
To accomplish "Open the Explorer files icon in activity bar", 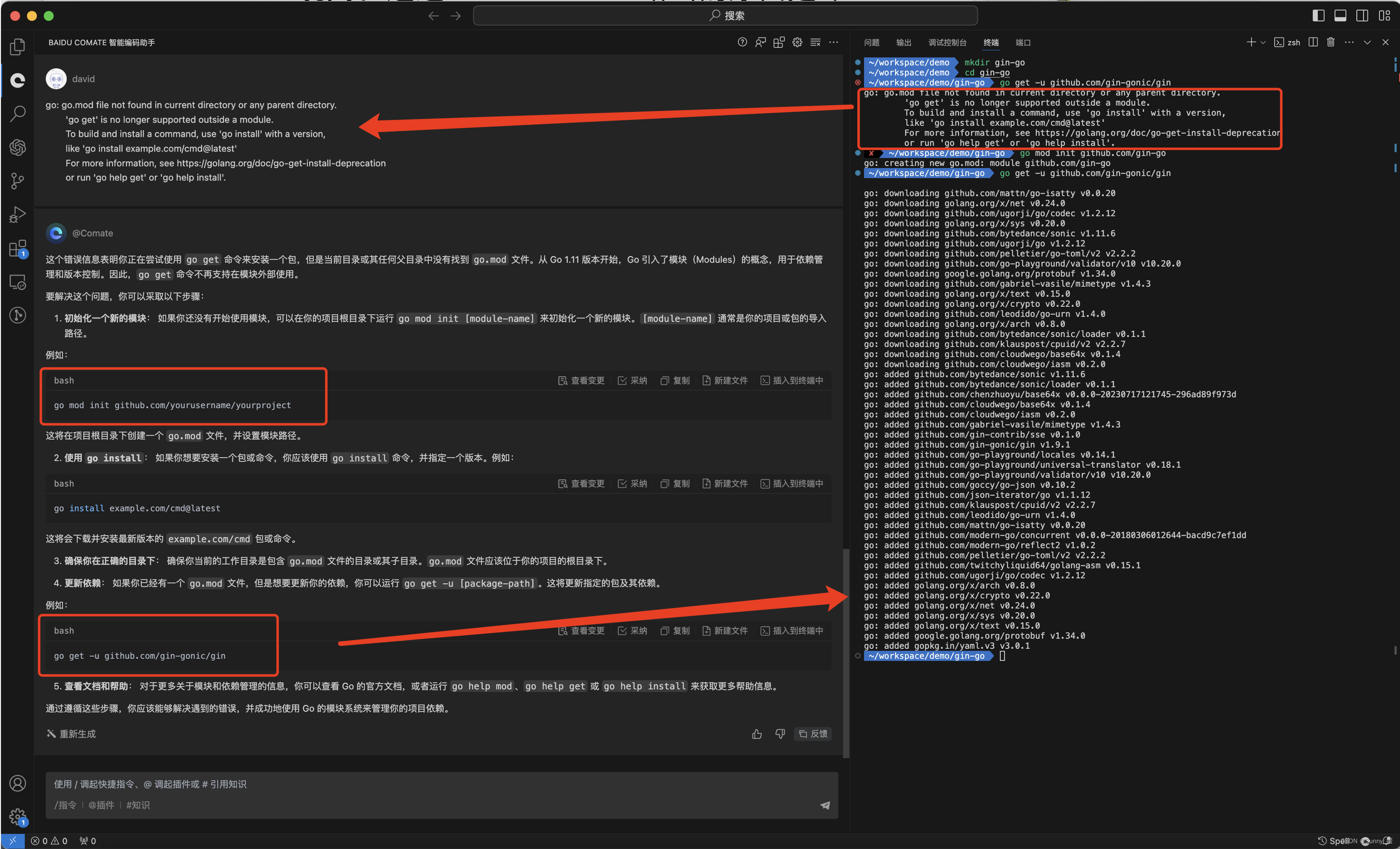I will [17, 46].
